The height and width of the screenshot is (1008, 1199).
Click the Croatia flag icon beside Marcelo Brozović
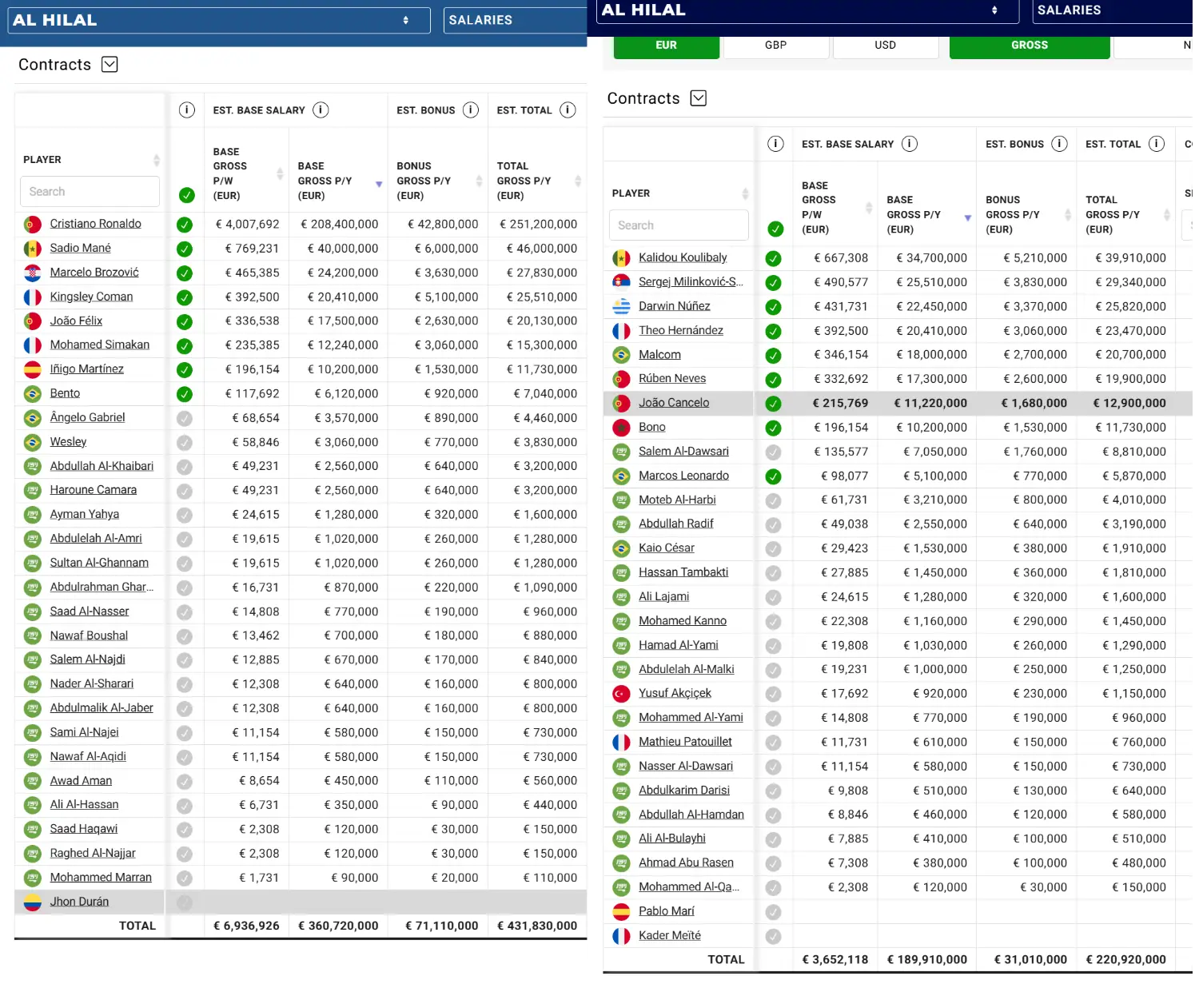coord(32,273)
